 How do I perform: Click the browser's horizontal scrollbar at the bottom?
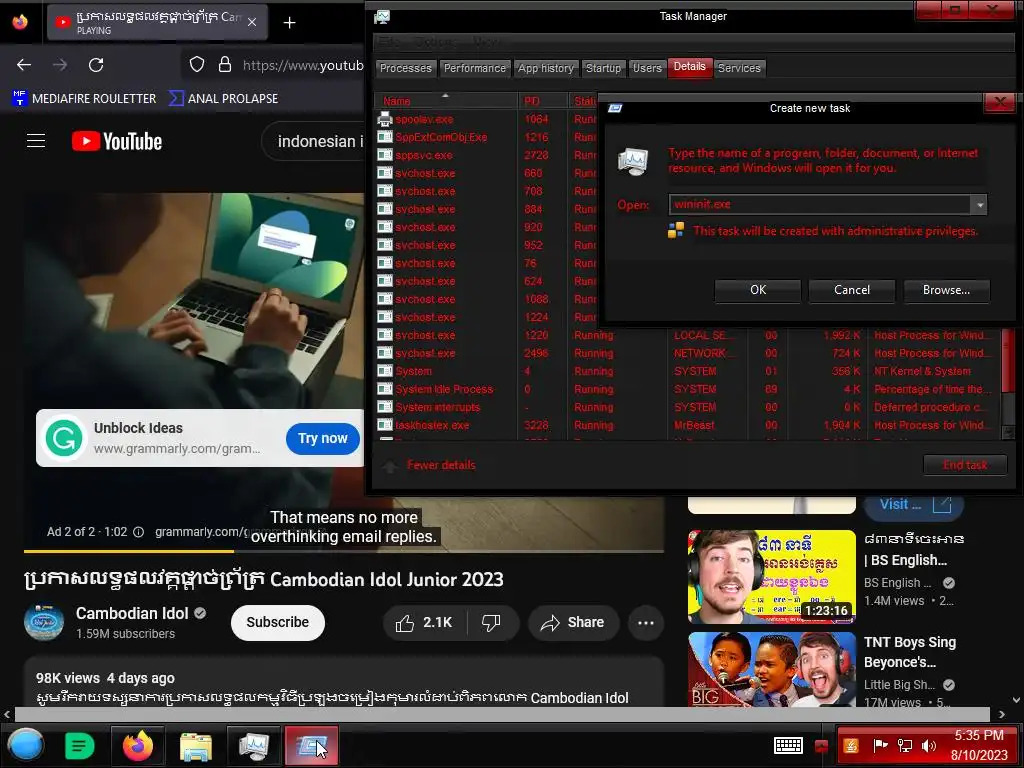pyautogui.click(x=503, y=714)
